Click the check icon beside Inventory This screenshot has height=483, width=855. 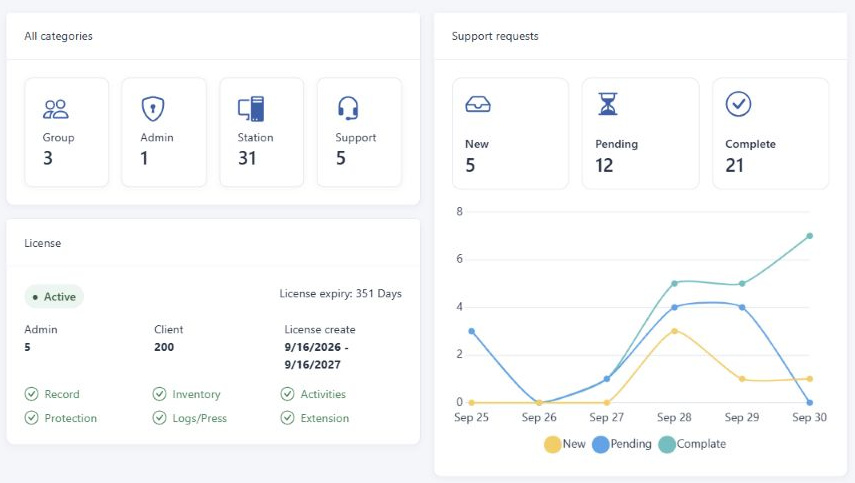[x=159, y=394]
